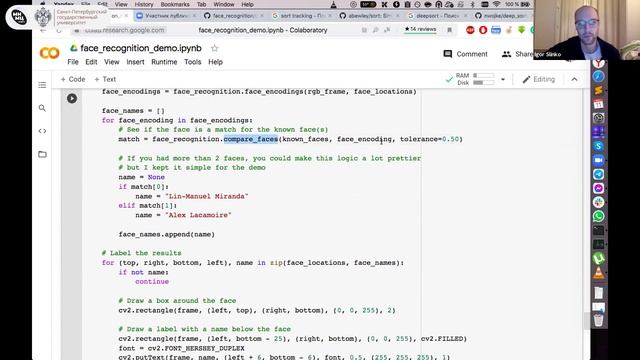The image size is (640, 360).
Task: Open Messenger from the dock
Action: click(598, 188)
